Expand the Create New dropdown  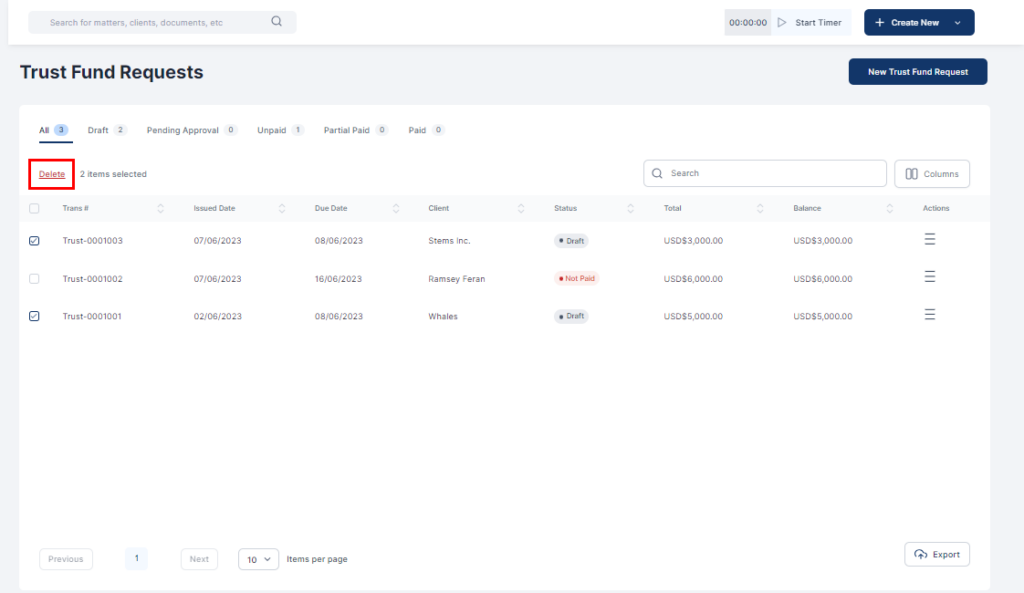coord(957,23)
